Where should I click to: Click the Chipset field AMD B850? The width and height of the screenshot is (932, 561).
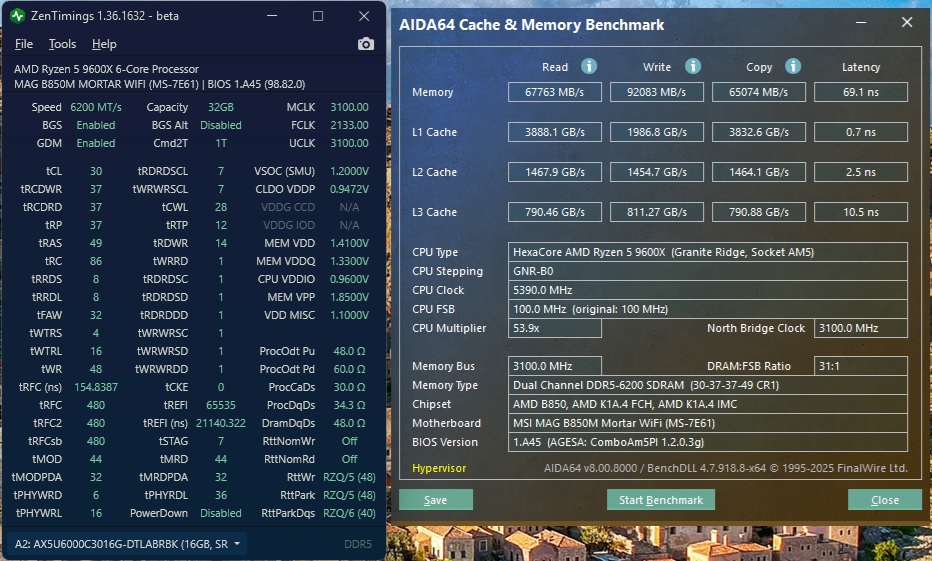707,404
